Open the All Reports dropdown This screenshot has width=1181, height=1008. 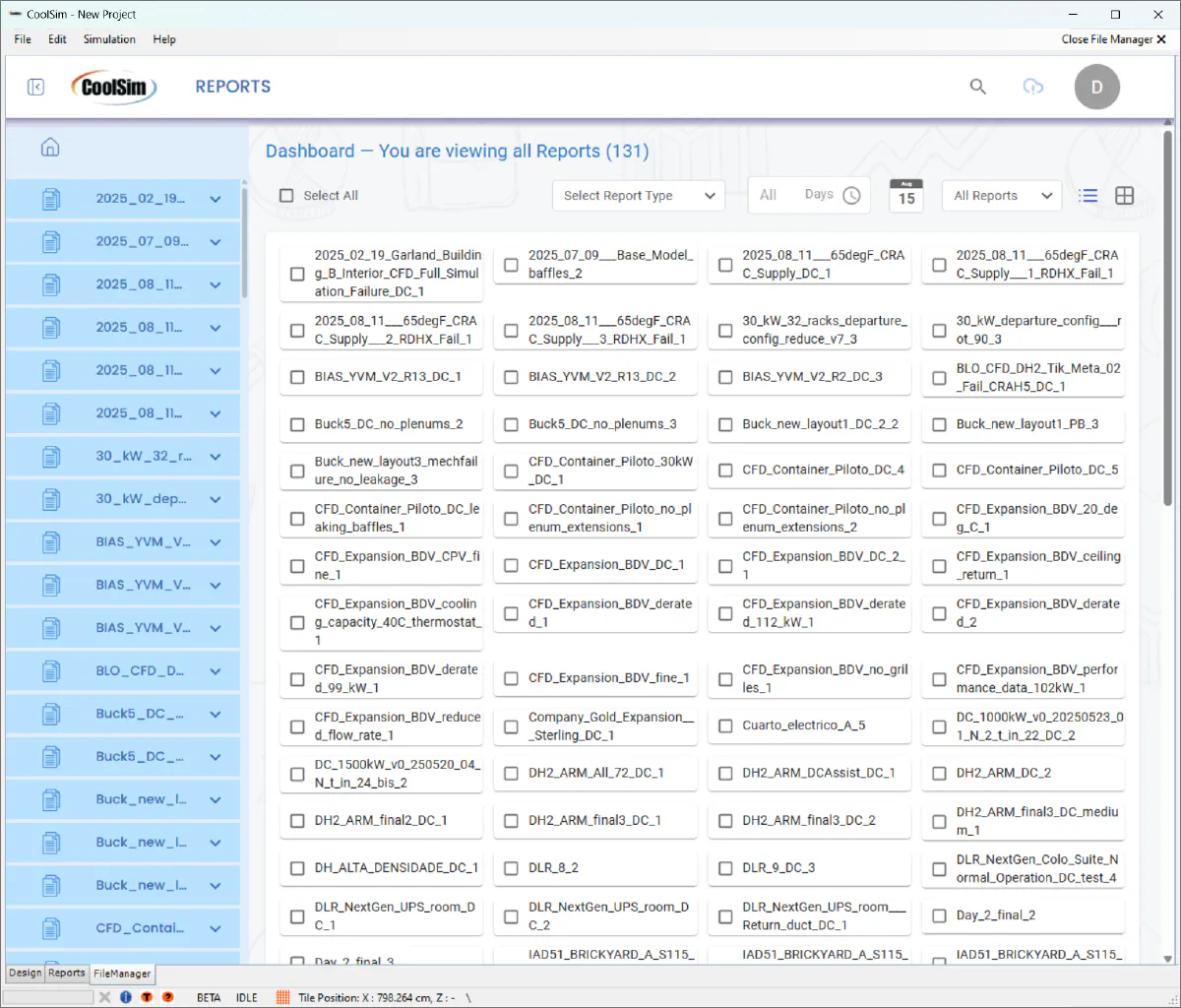coord(1002,196)
